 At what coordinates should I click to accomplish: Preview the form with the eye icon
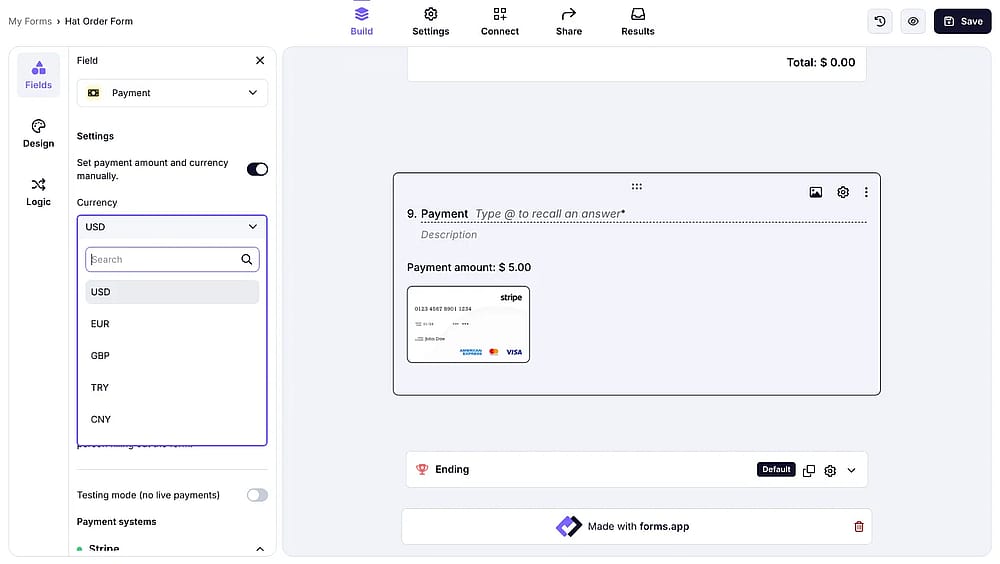coord(913,21)
